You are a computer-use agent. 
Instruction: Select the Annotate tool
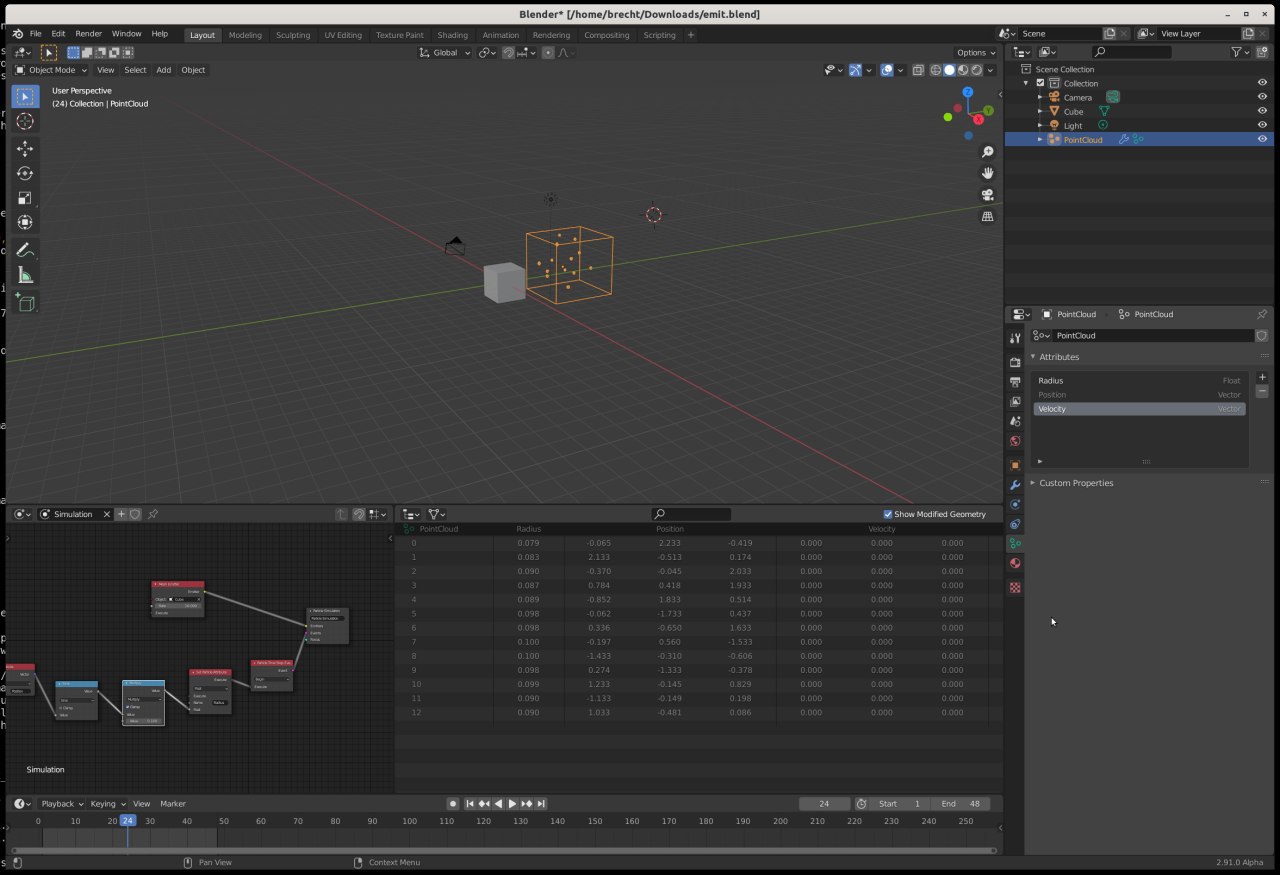click(25, 250)
